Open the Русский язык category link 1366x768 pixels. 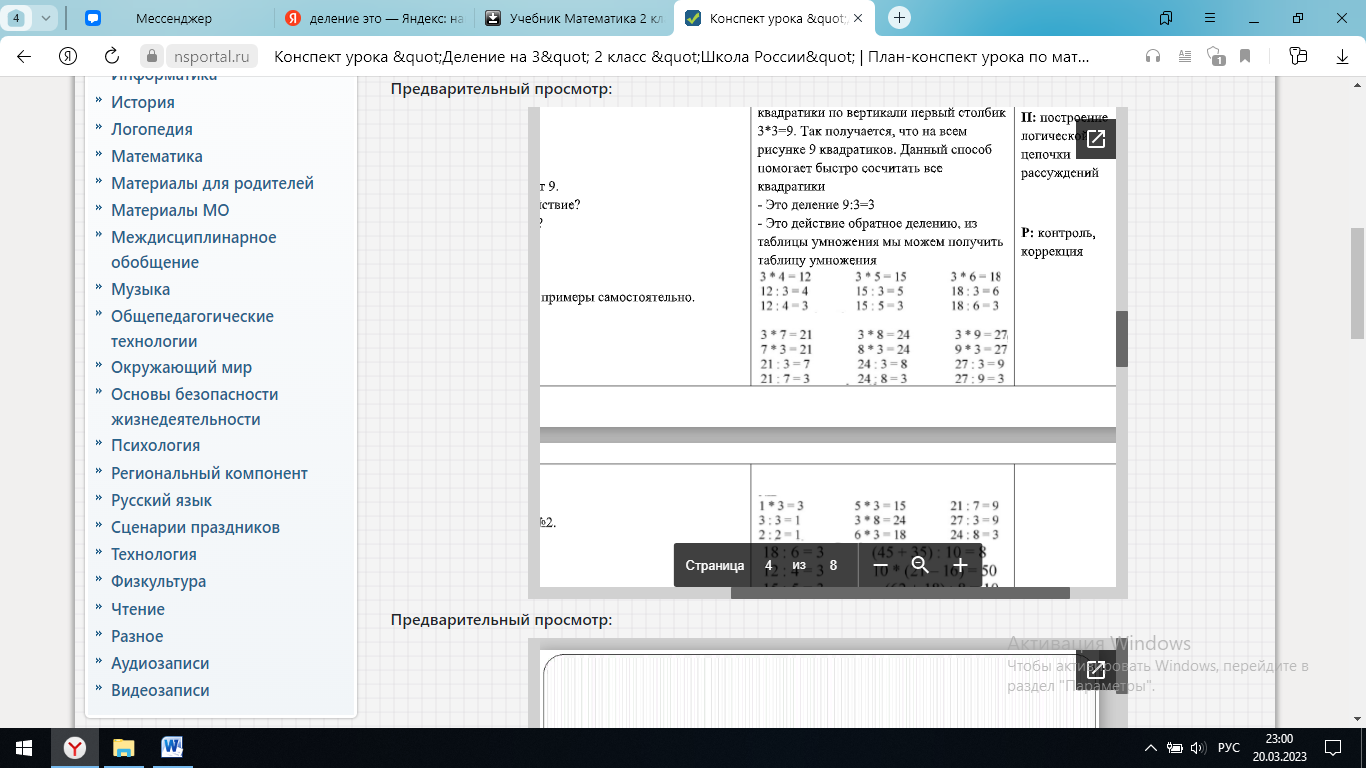(161, 500)
